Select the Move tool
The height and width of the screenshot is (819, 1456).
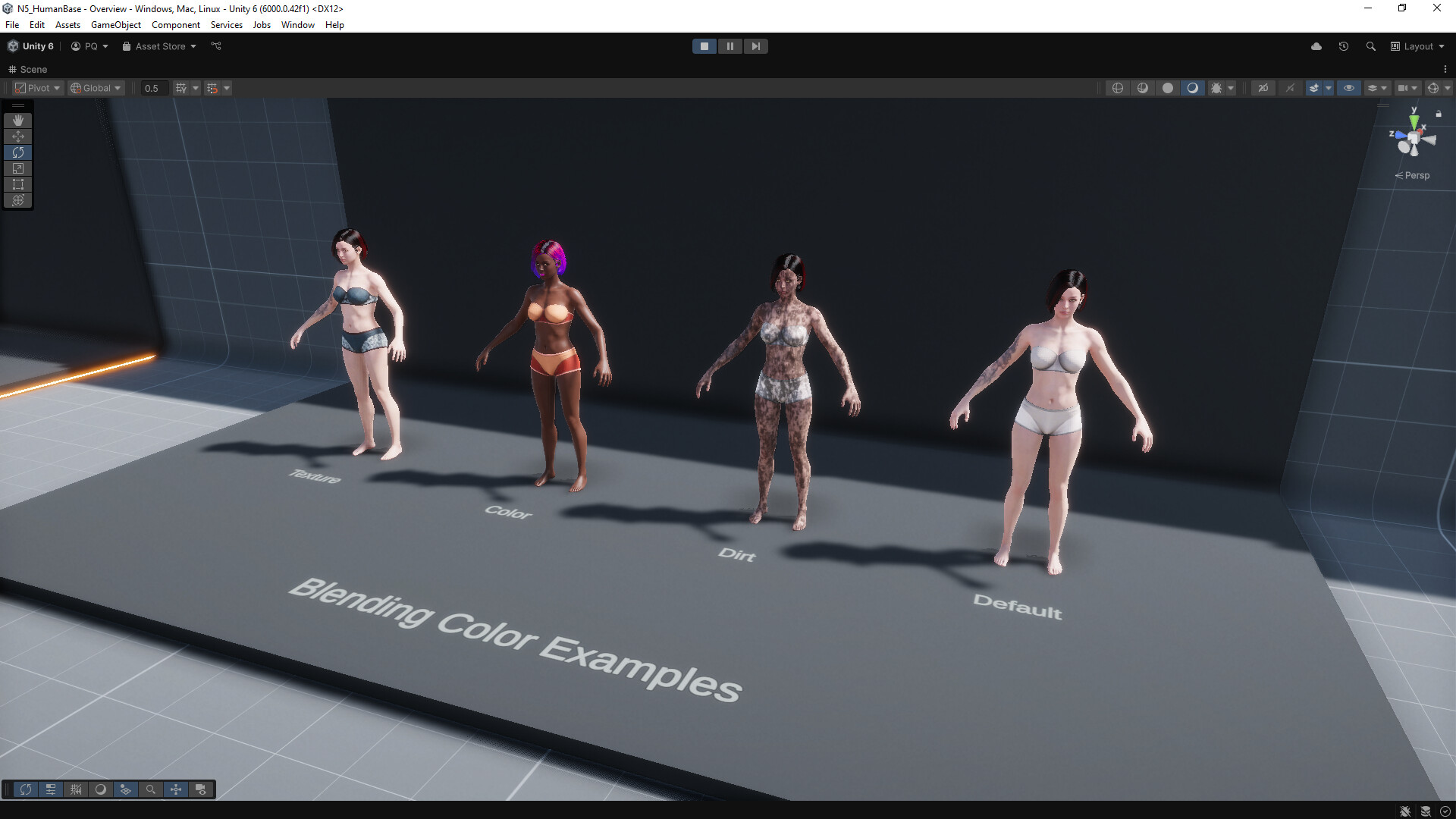click(x=18, y=136)
